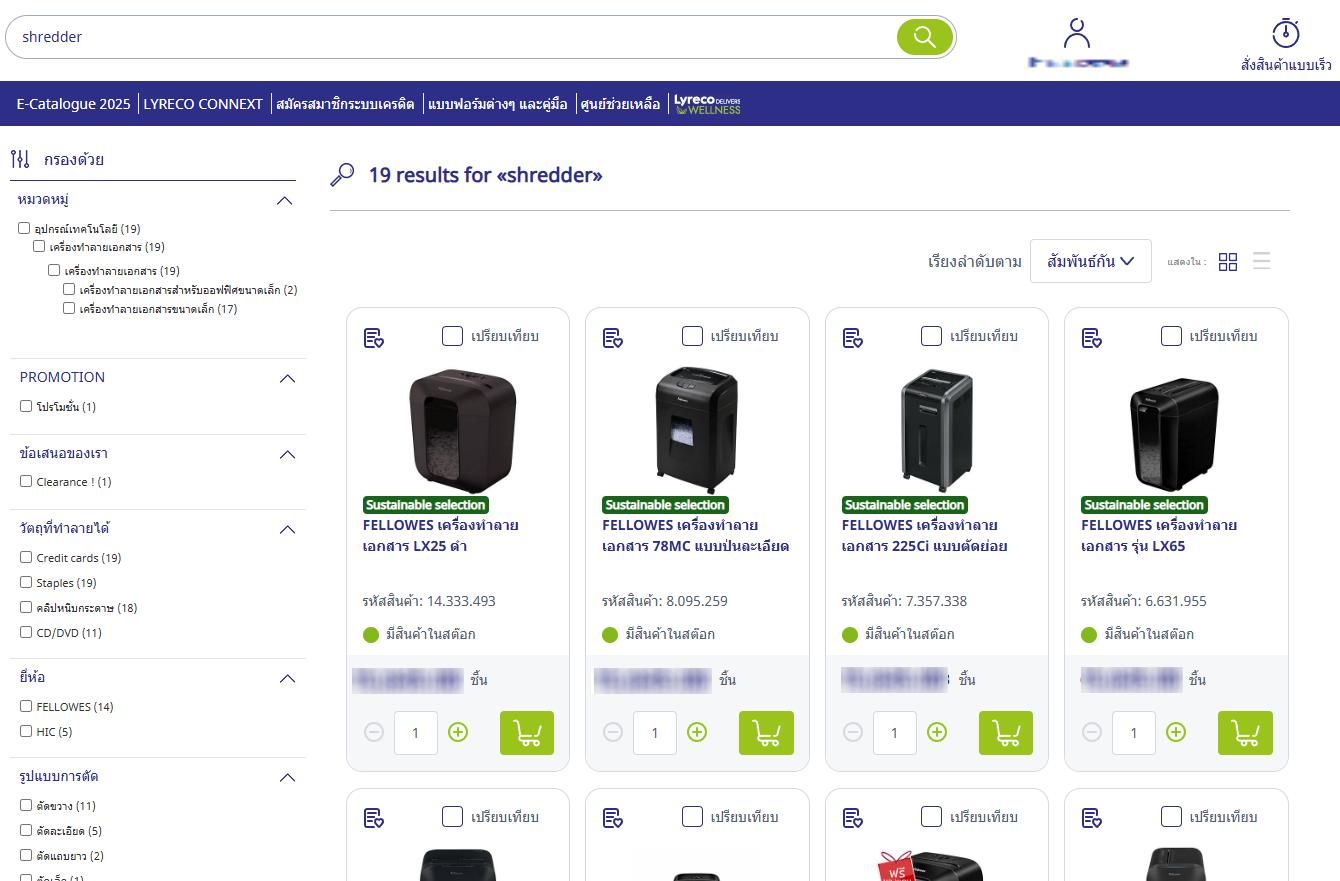The height and width of the screenshot is (881, 1340).
Task: Check the อุปกรณ์เทคโนโลยี (19) category filter
Action: pyautogui.click(x=24, y=229)
